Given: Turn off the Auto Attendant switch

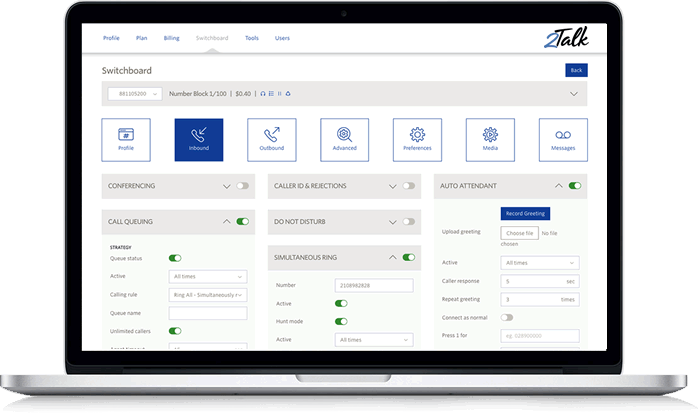Looking at the screenshot, I should (x=575, y=186).
